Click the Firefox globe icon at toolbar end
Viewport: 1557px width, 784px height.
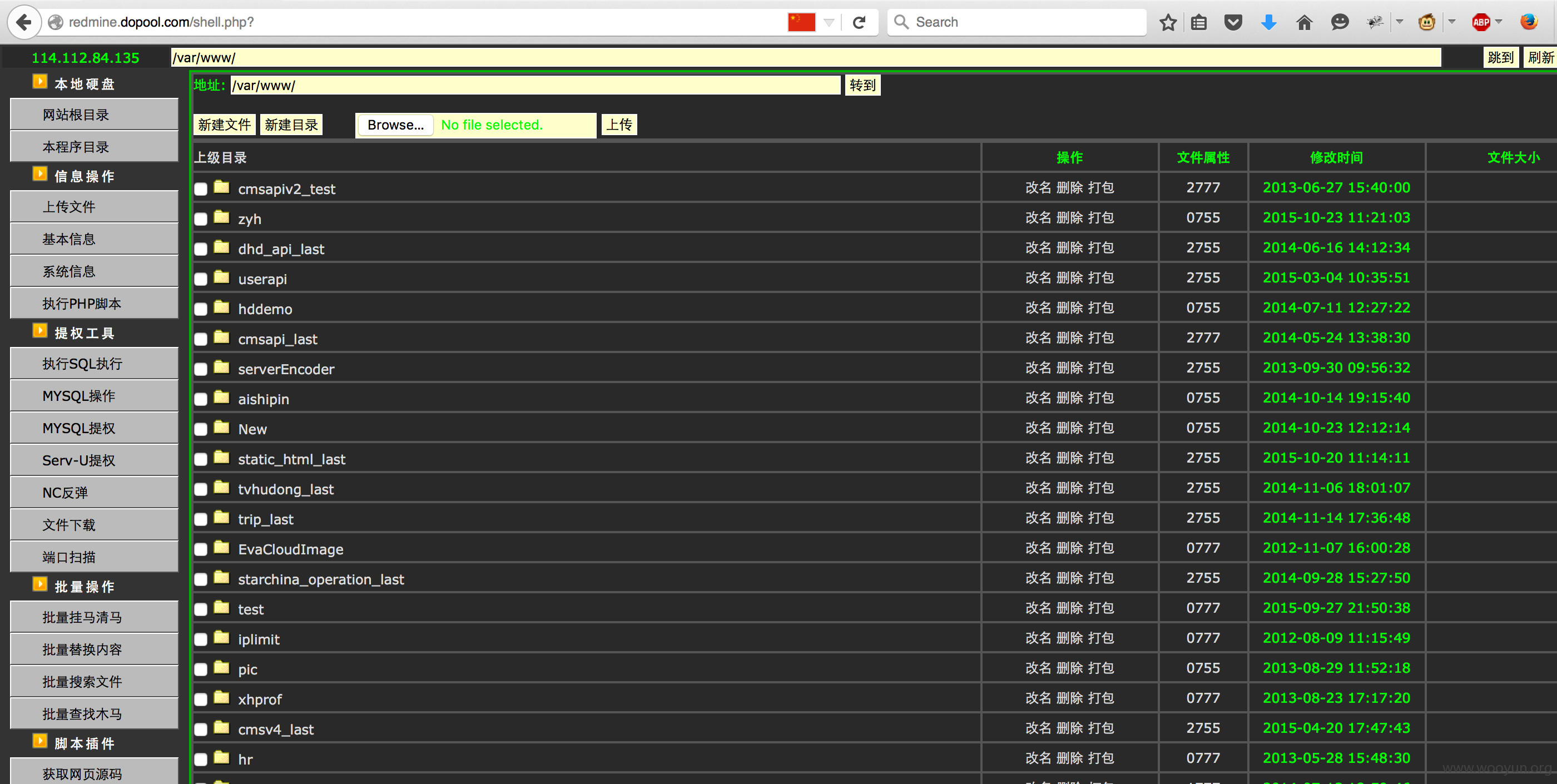click(1529, 22)
